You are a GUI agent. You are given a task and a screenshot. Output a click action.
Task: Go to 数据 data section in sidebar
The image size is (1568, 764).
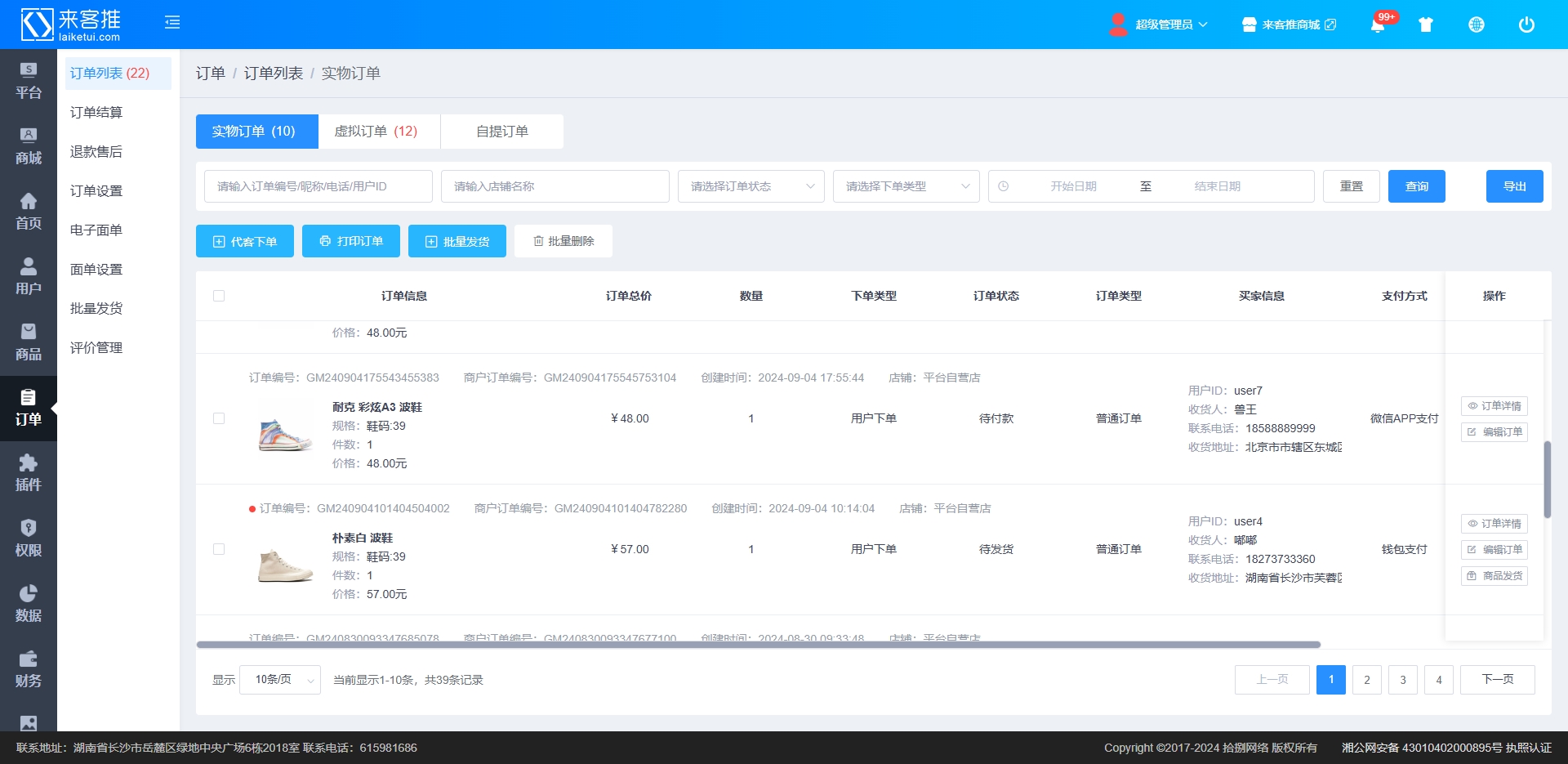click(29, 604)
